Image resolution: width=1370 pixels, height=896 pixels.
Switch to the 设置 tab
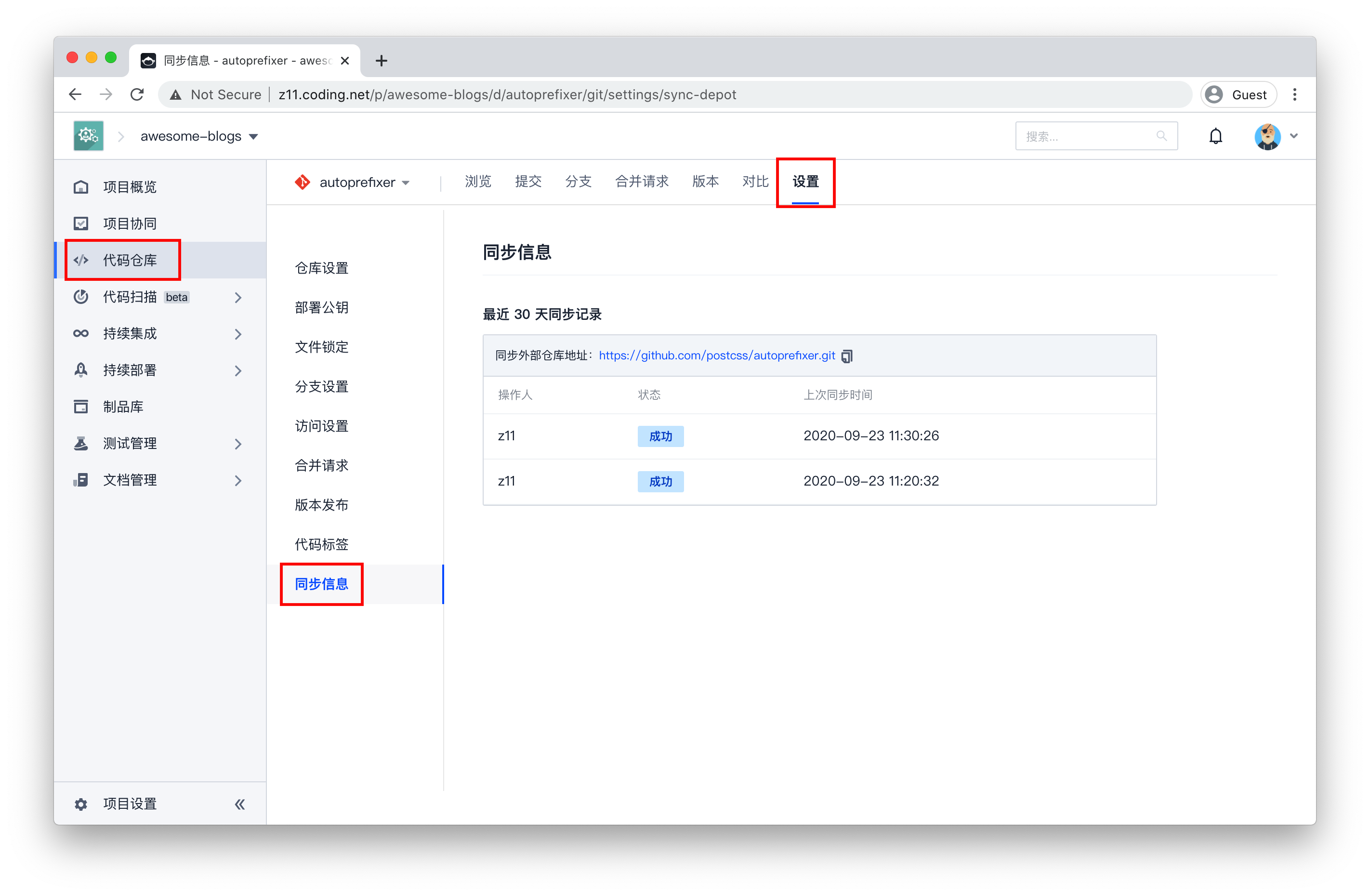[805, 182]
